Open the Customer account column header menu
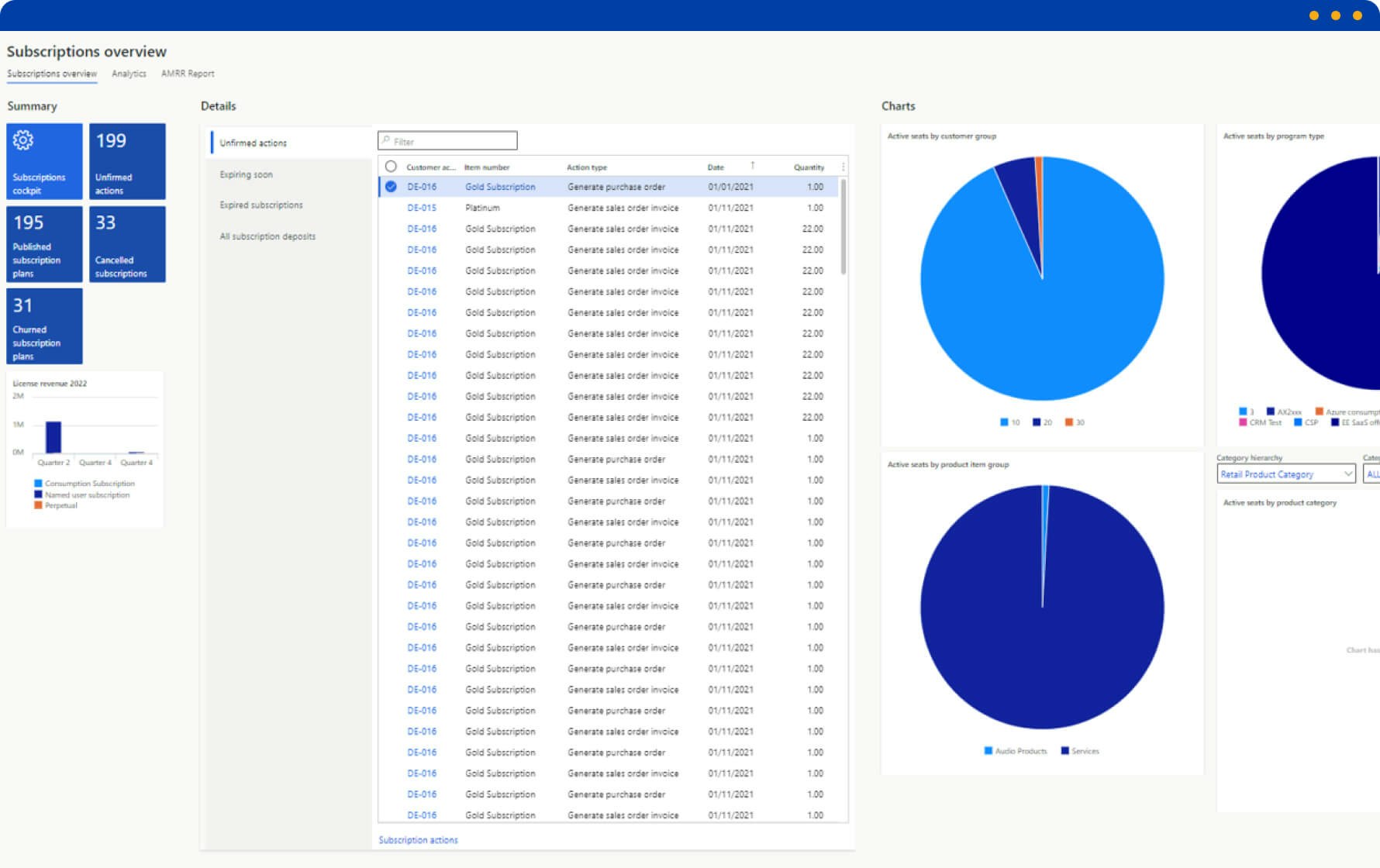This screenshot has width=1380, height=868. click(431, 167)
